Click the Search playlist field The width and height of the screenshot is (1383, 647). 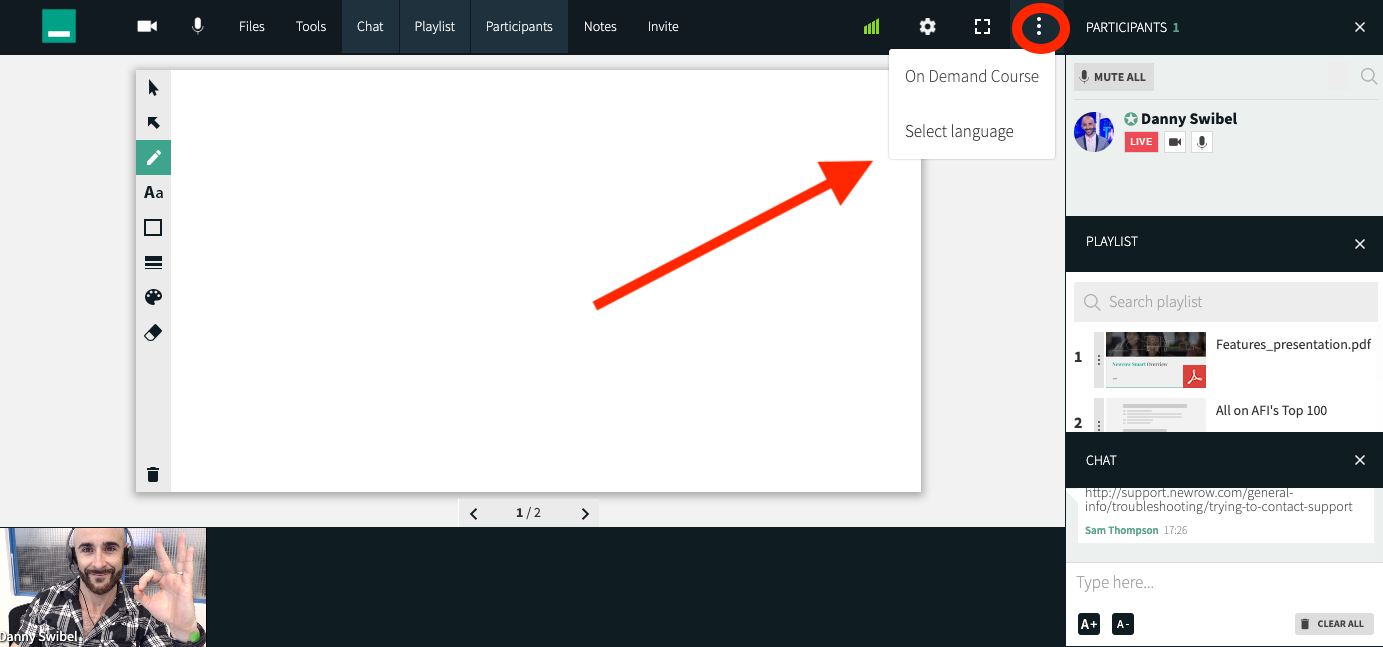coord(1226,301)
